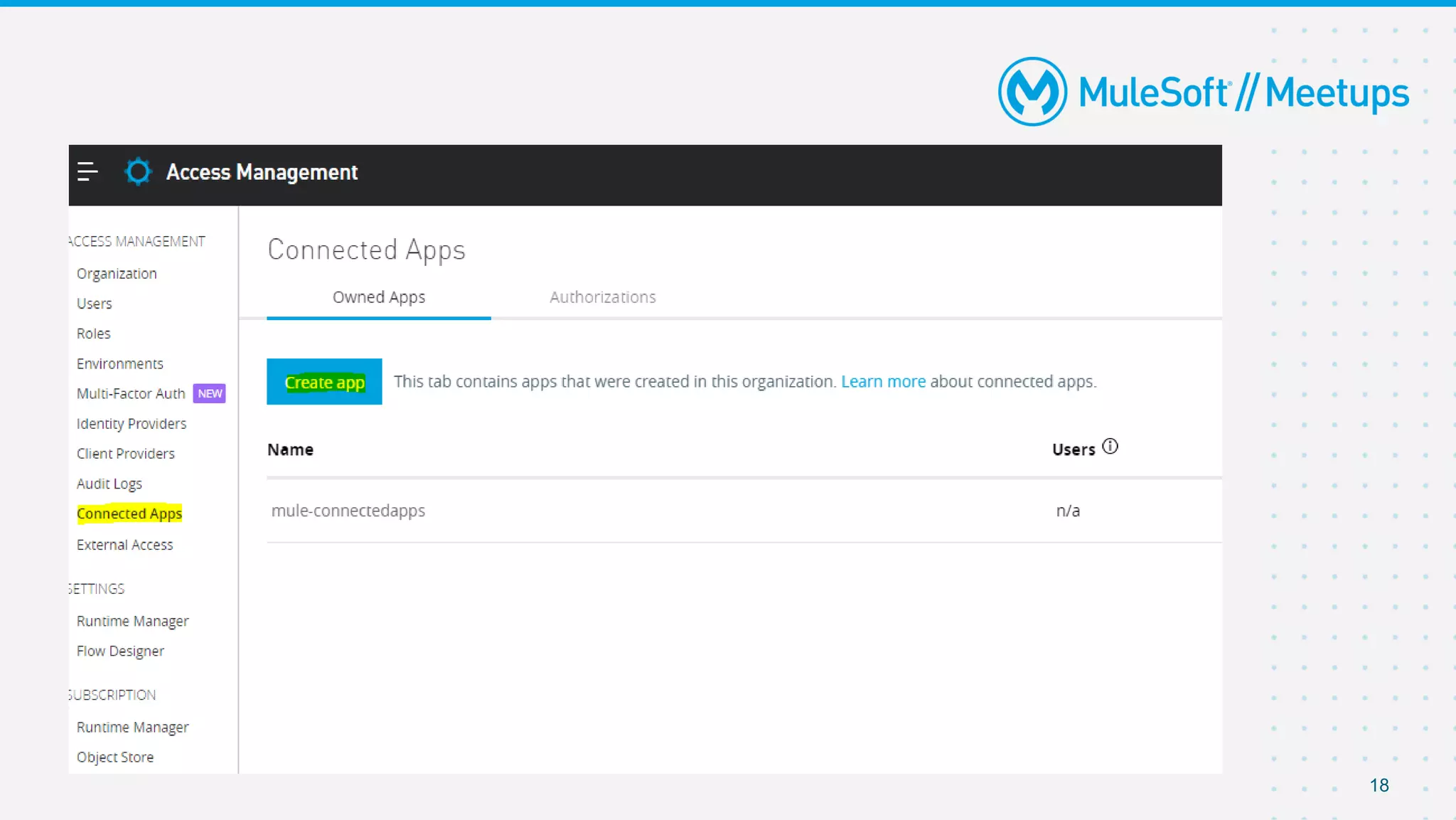Image resolution: width=1456 pixels, height=820 pixels.
Task: View Audit Logs from sidebar
Action: click(109, 484)
